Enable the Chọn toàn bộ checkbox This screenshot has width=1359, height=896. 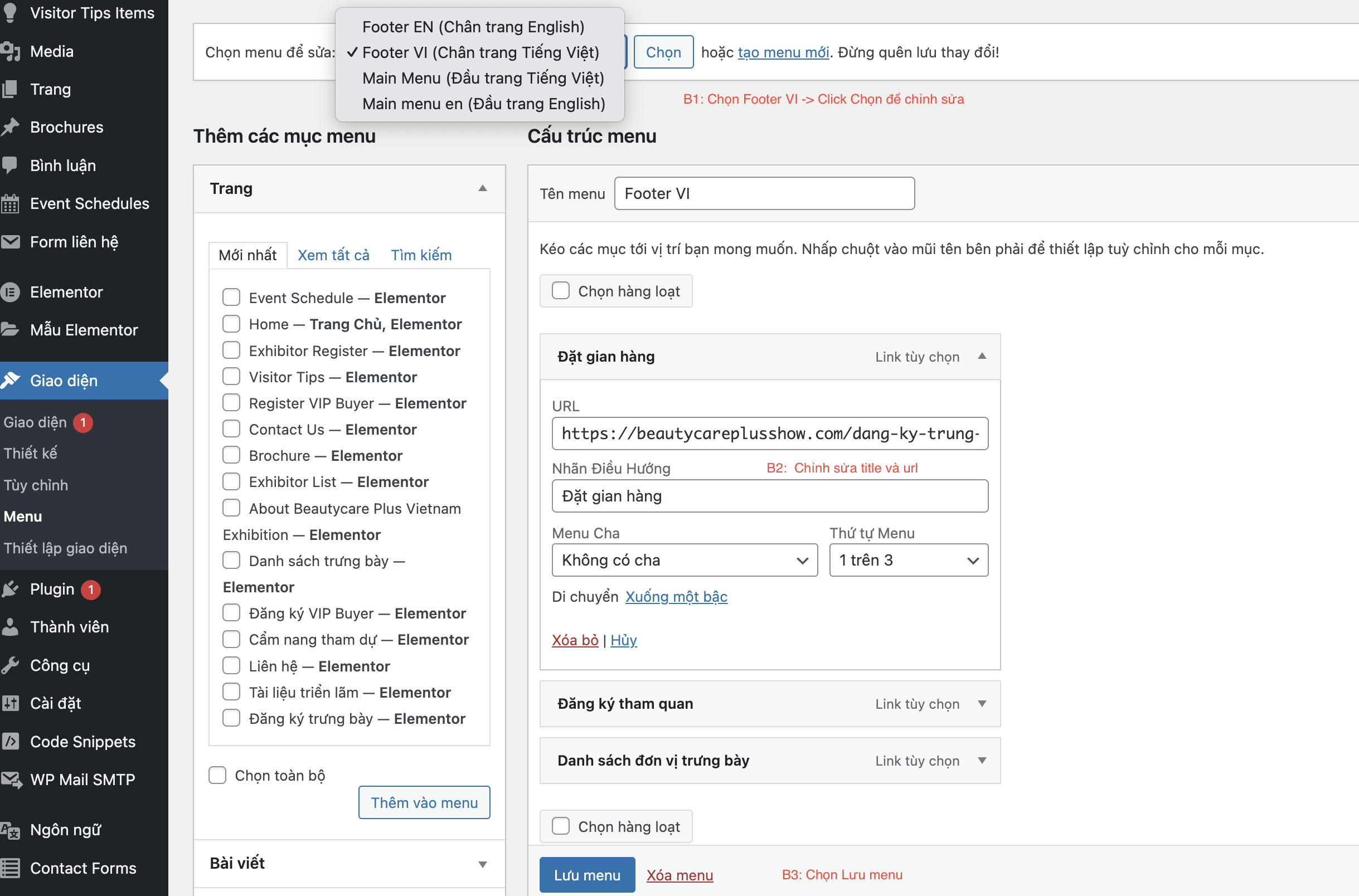pos(217,776)
